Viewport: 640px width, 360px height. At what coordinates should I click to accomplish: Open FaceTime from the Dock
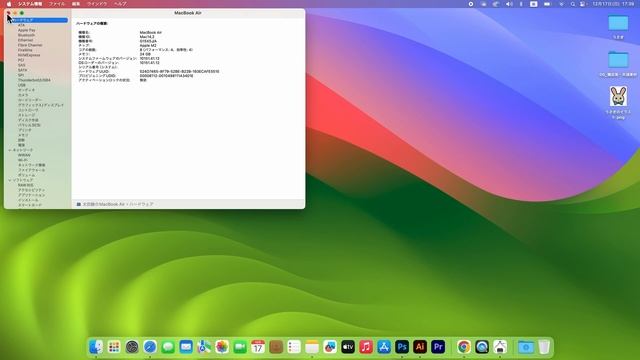pos(240,347)
